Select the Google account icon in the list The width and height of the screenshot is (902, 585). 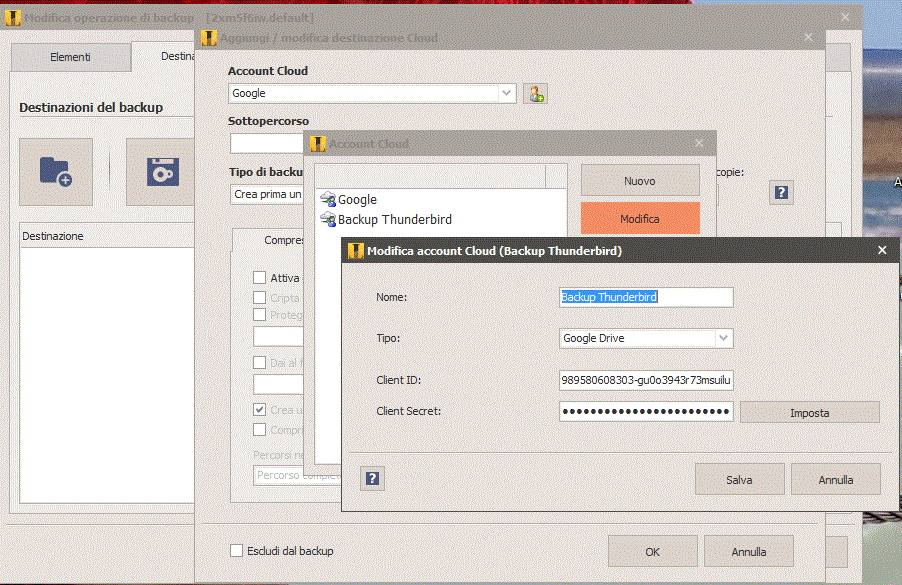pos(328,200)
